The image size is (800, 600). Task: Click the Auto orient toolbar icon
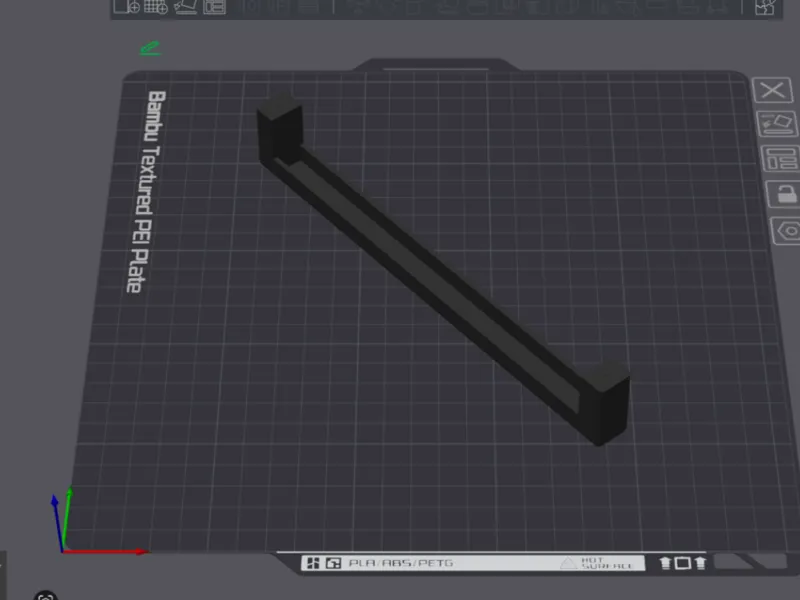[x=185, y=7]
